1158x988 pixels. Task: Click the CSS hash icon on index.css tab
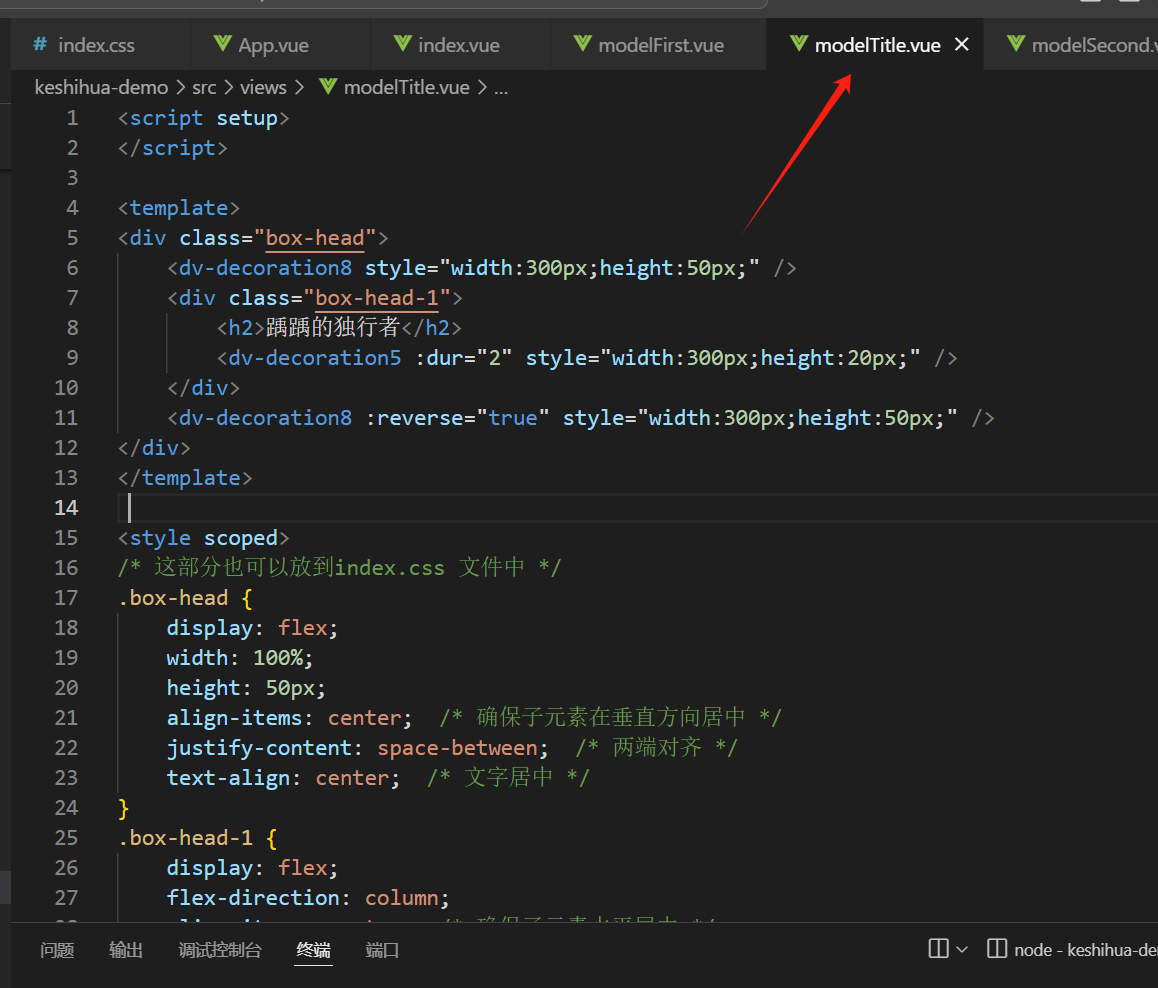(40, 44)
